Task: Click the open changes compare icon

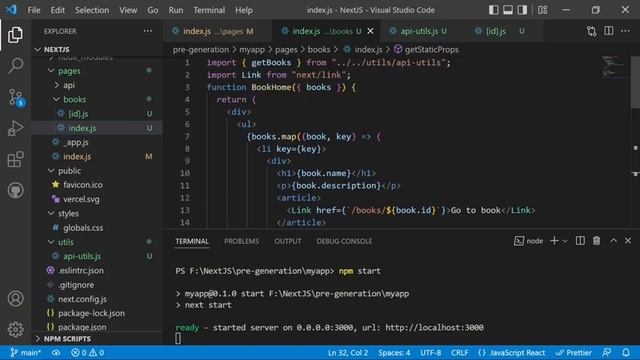Action: (x=591, y=31)
